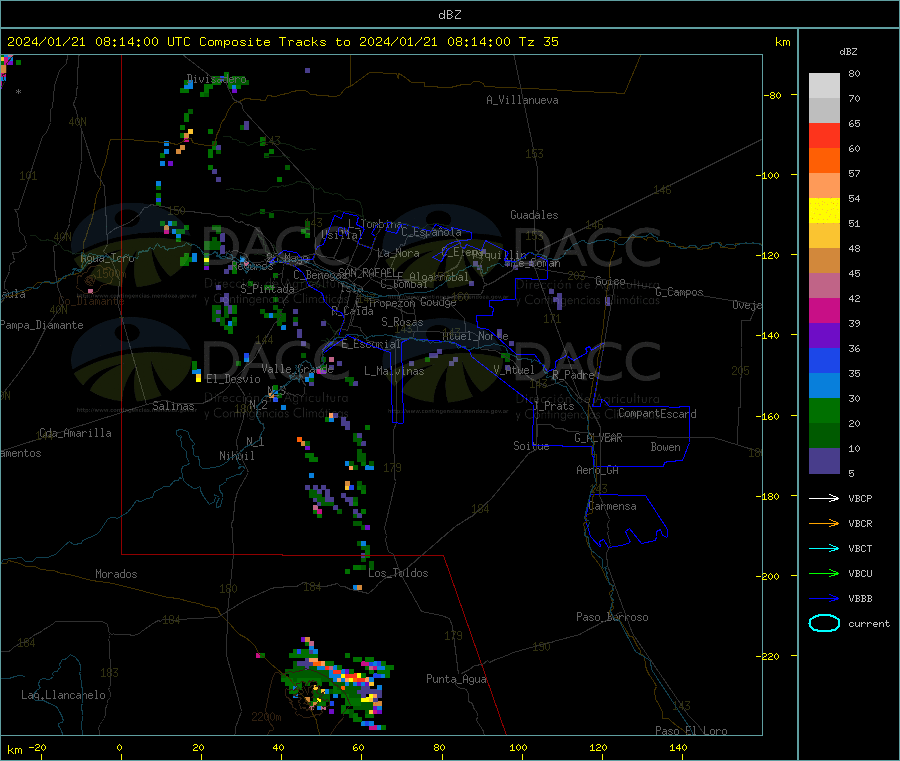The height and width of the screenshot is (761, 900).
Task: Click the Lag.Llancanelo location label
Action: click(63, 695)
